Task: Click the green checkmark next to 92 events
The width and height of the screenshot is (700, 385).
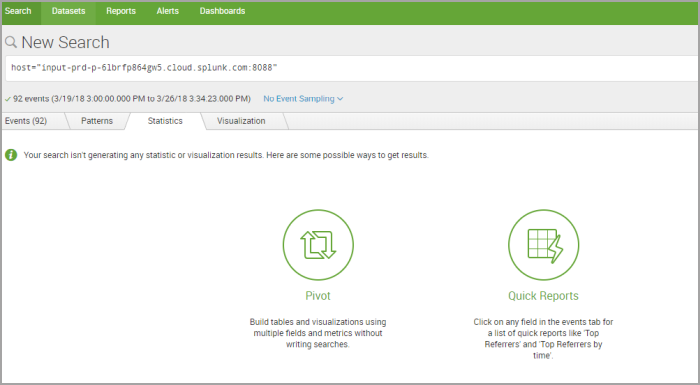Action: pos(8,99)
